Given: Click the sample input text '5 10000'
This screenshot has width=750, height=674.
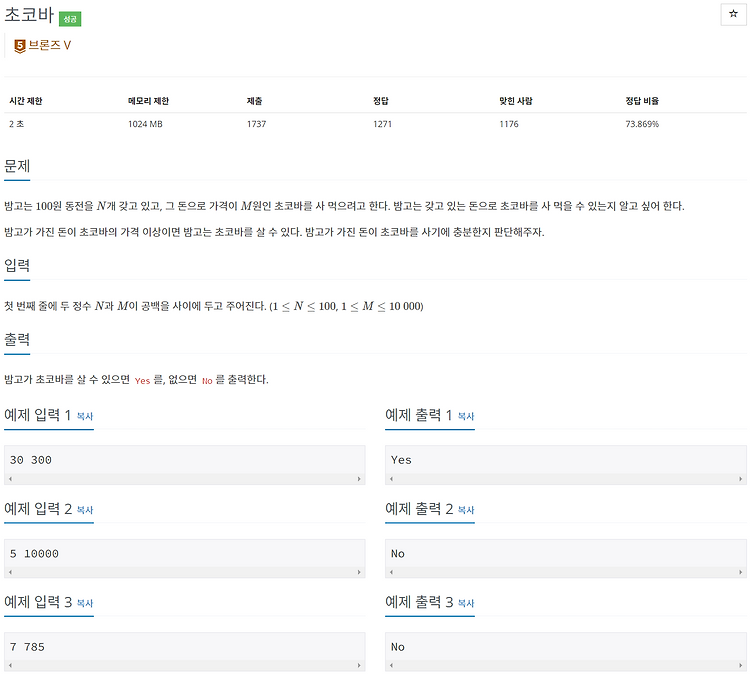Looking at the screenshot, I should (34, 554).
